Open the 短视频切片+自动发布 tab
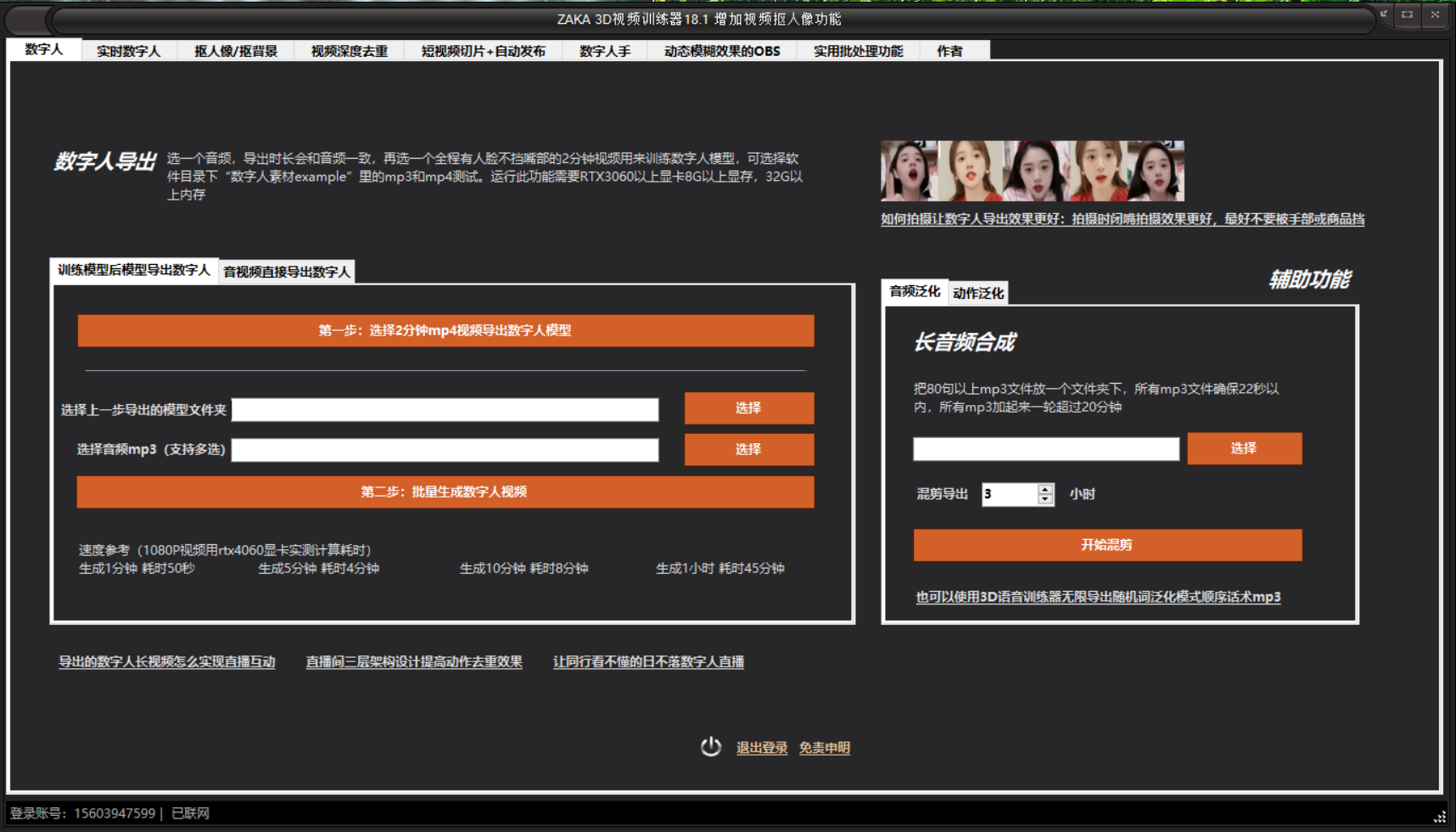Viewport: 1456px width, 832px height. click(483, 51)
